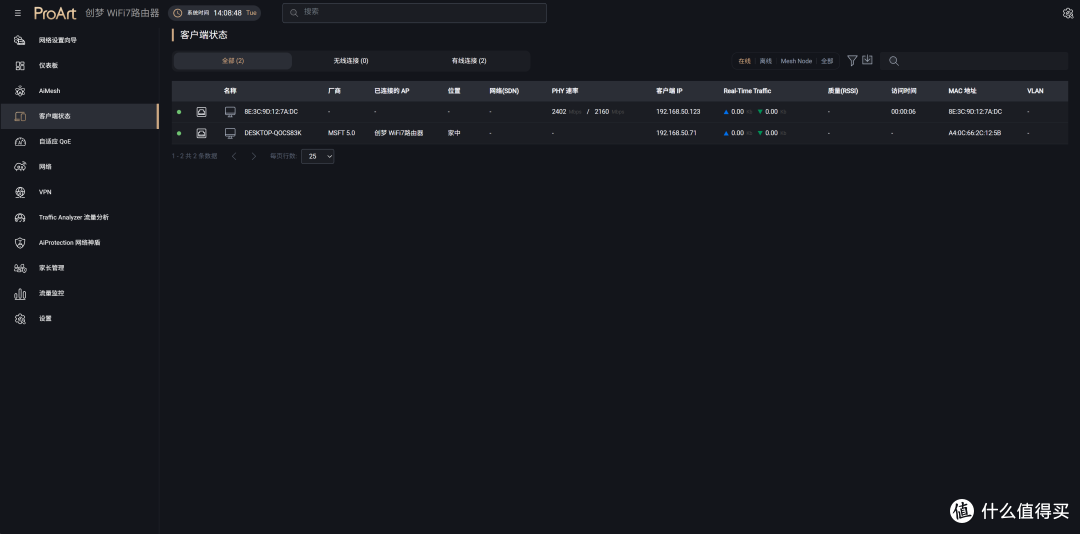
Task: Click the 创梦 WiFi7路由器 connected AP cell
Action: coord(399,133)
